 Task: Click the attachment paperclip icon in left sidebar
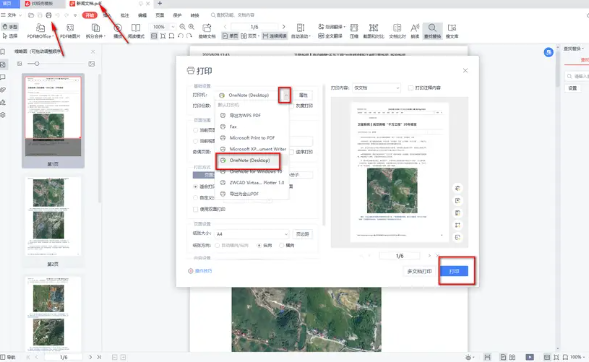click(3, 90)
